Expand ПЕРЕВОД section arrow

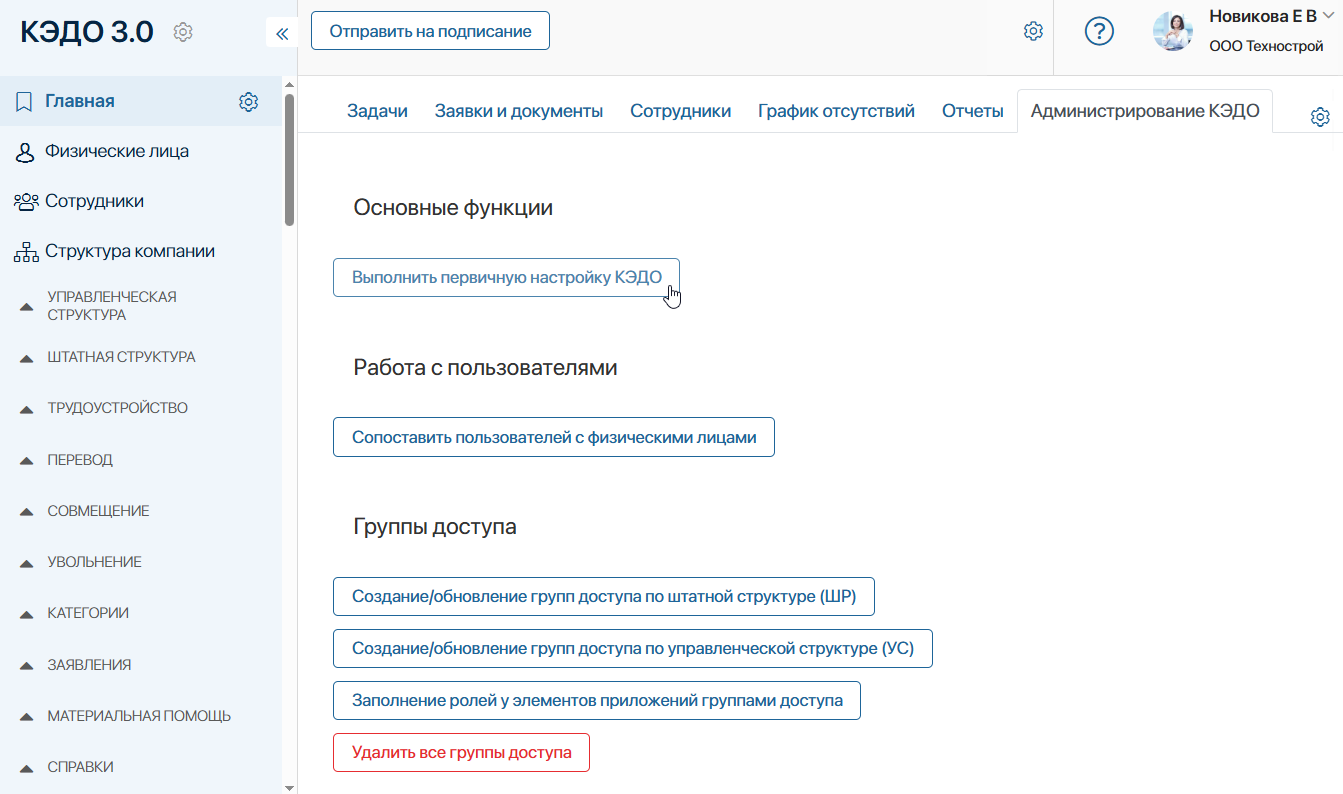click(27, 461)
